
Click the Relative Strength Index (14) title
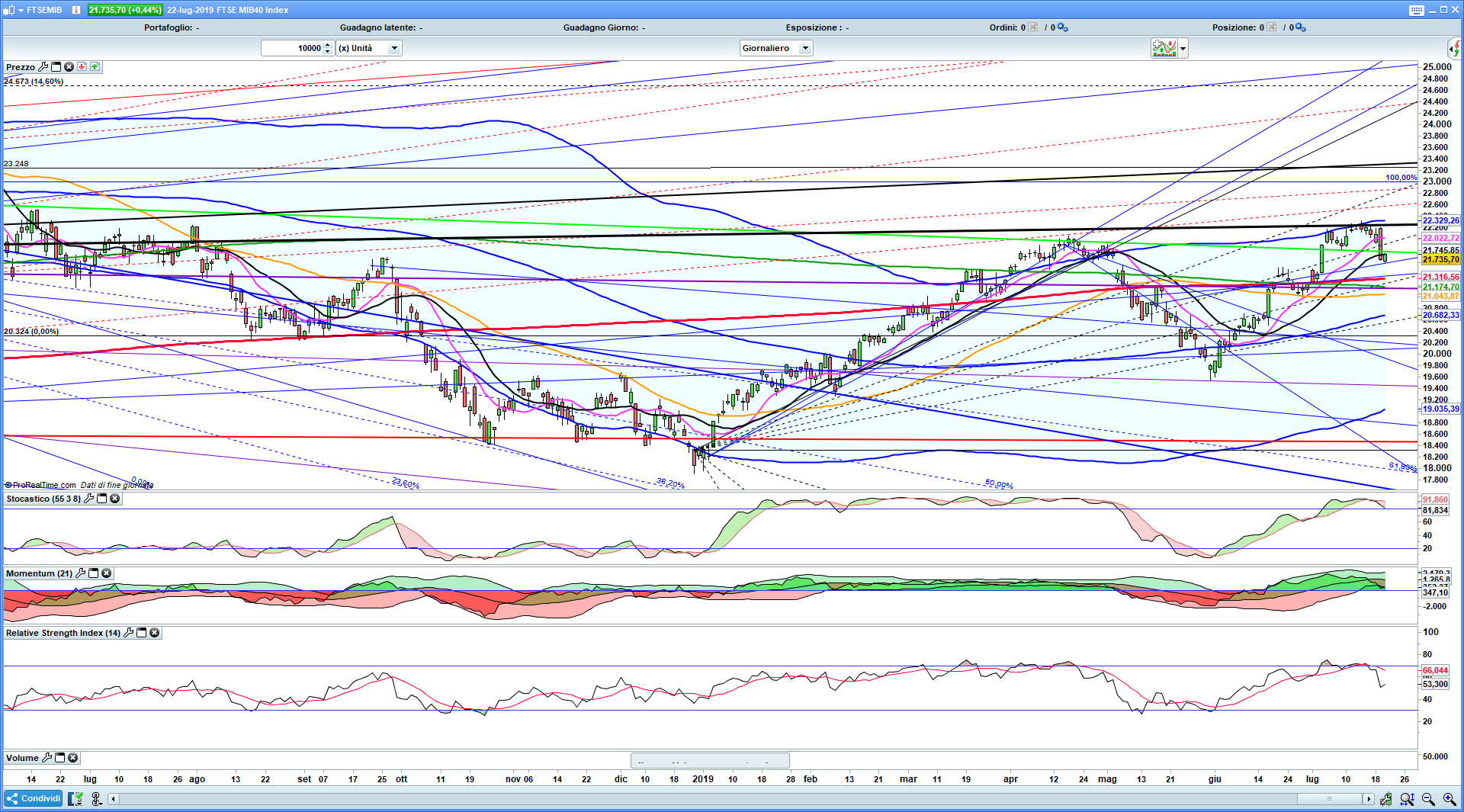63,633
